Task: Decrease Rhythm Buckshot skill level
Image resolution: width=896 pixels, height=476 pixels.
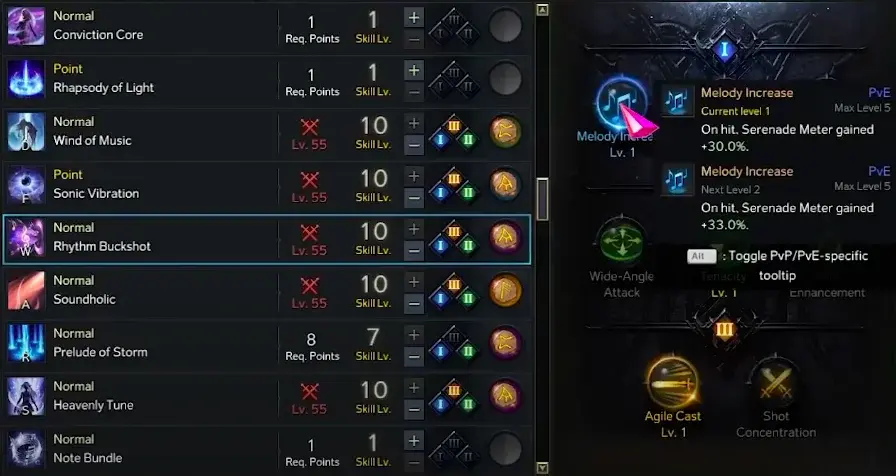Action: [x=414, y=251]
